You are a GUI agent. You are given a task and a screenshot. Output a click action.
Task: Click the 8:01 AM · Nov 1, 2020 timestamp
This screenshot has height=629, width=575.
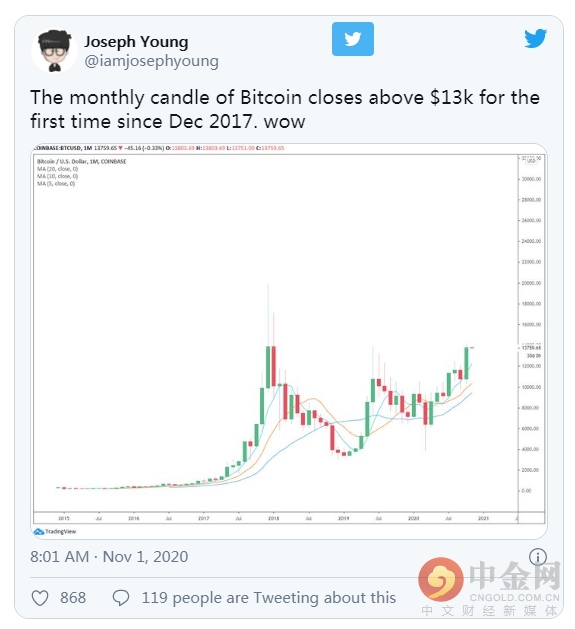[x=109, y=557]
